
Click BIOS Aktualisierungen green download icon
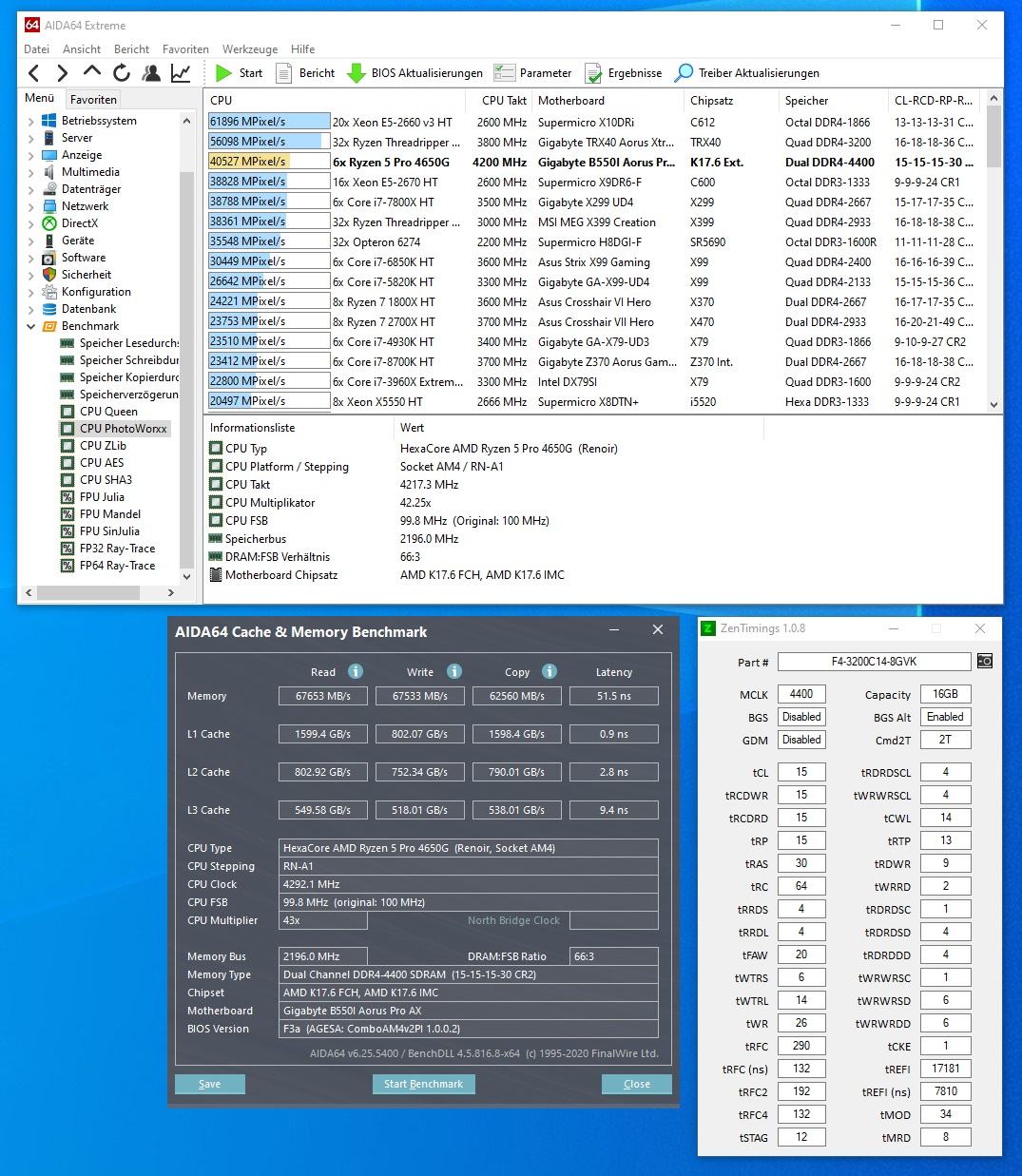pyautogui.click(x=357, y=73)
